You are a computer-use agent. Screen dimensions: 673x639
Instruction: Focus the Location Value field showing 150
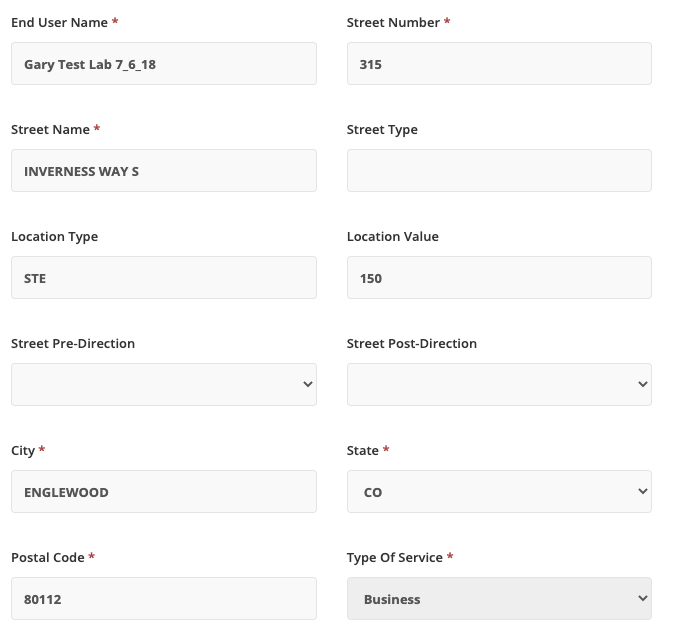pos(499,278)
